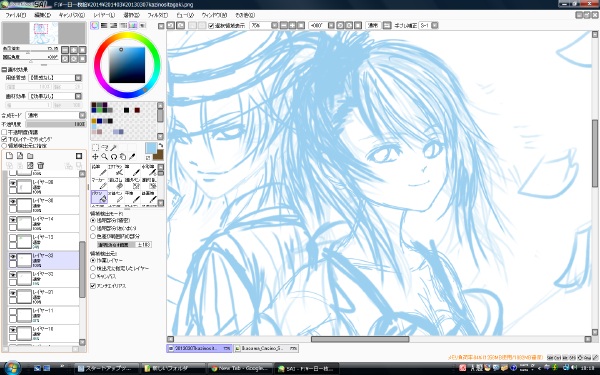Select the lasso selection tool
Viewport: 600px width, 375px height.
click(104, 147)
